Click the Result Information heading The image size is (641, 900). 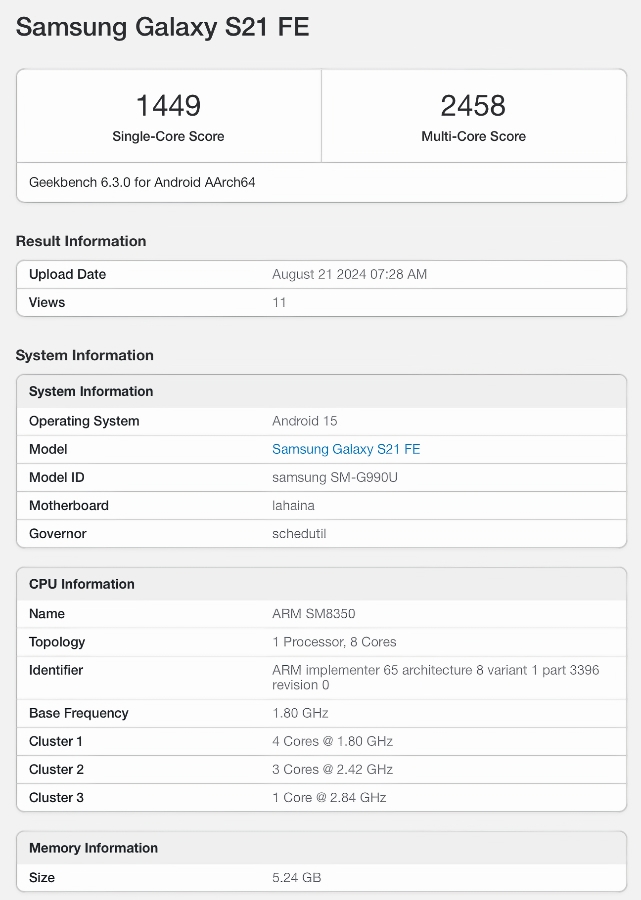click(x=81, y=241)
